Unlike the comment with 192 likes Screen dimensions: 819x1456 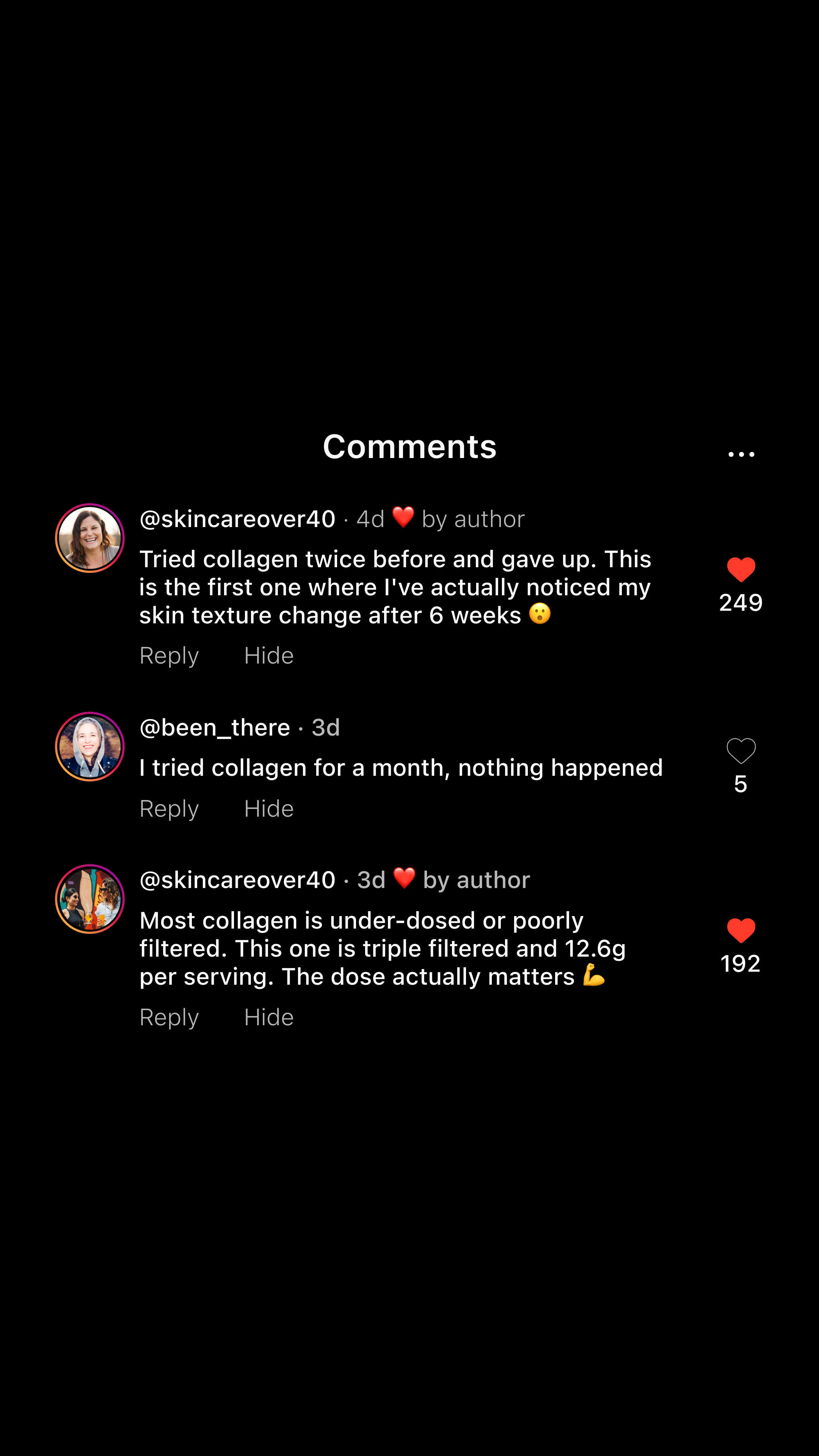741,930
